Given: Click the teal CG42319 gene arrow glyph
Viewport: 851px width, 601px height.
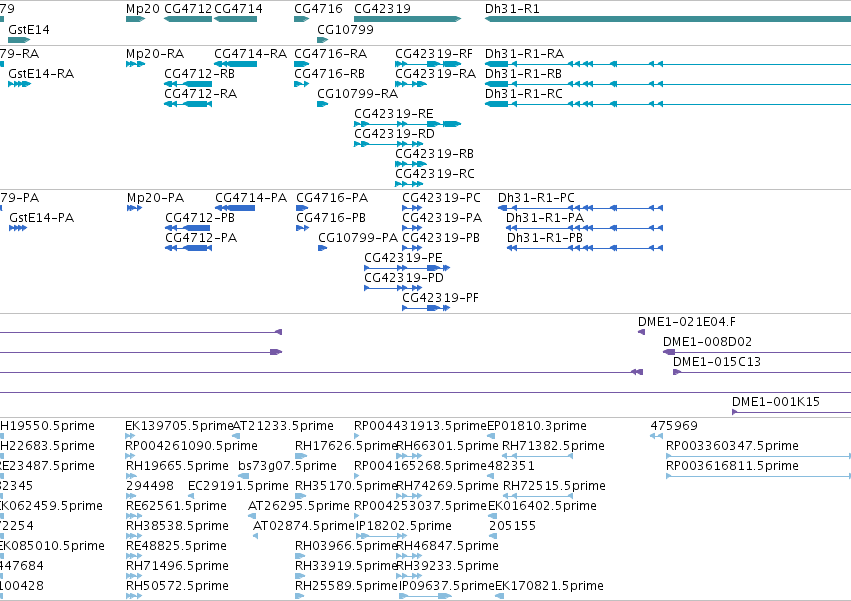Looking at the screenshot, I should 407,19.
